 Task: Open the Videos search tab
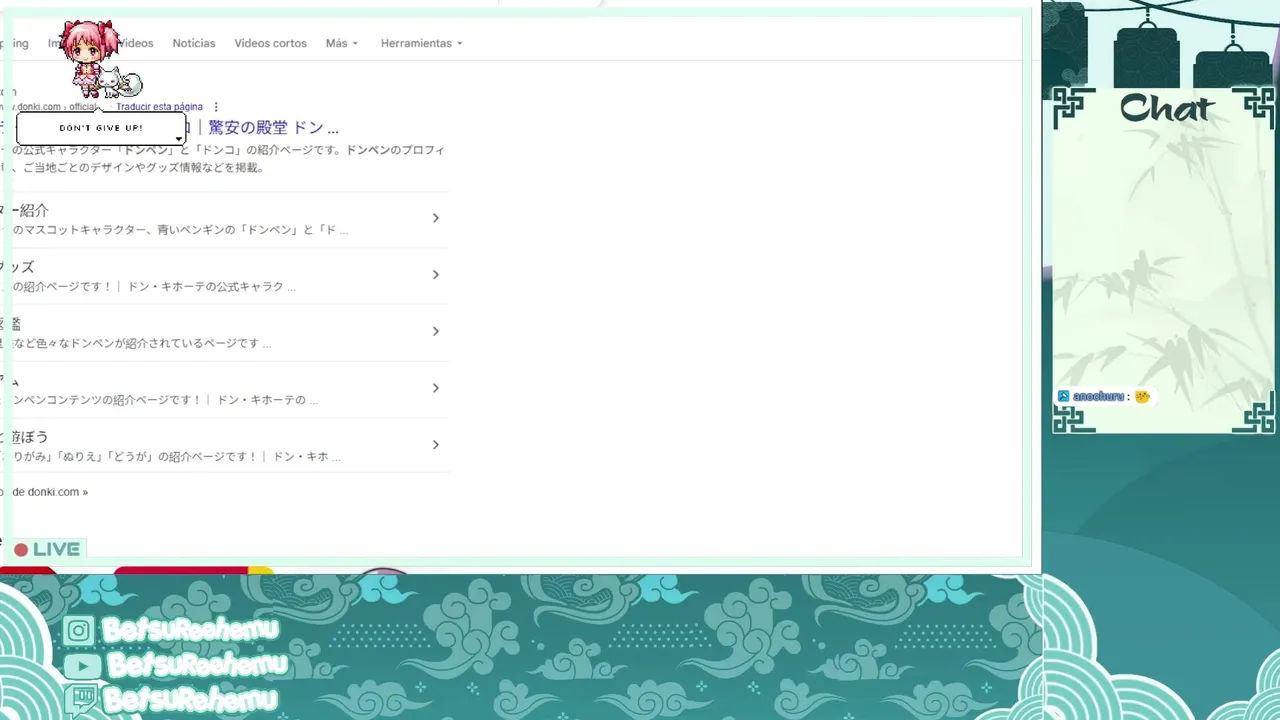click(x=136, y=43)
